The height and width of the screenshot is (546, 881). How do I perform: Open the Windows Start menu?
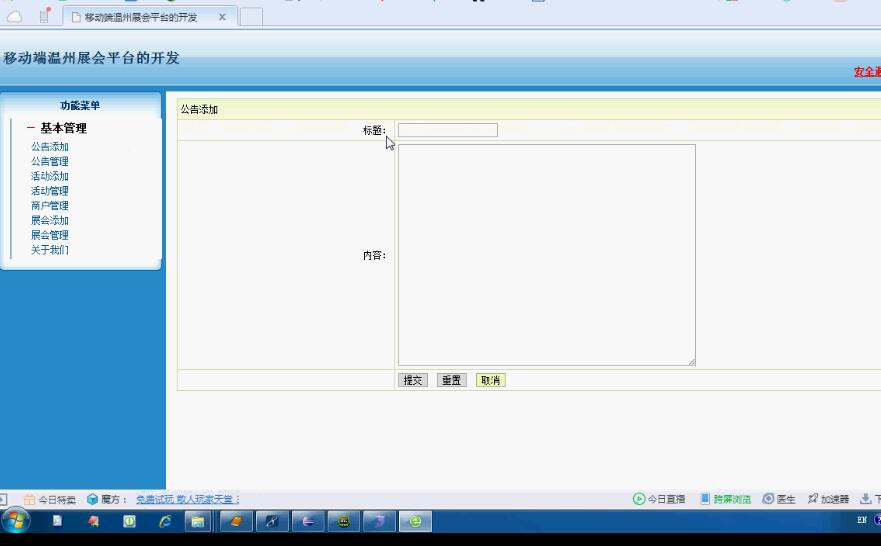point(15,521)
